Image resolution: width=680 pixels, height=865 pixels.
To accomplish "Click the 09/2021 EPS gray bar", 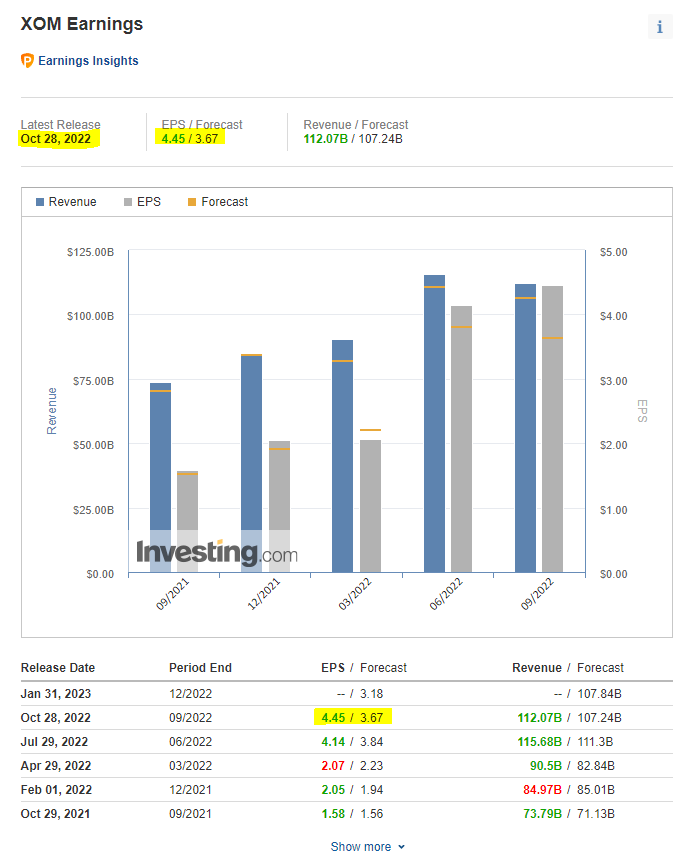I will 187,522.
